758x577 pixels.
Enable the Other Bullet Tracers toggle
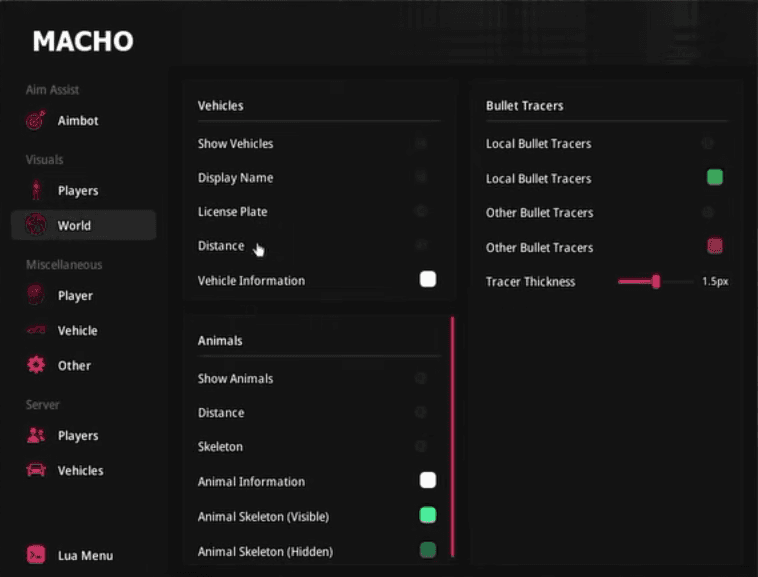coord(708,212)
